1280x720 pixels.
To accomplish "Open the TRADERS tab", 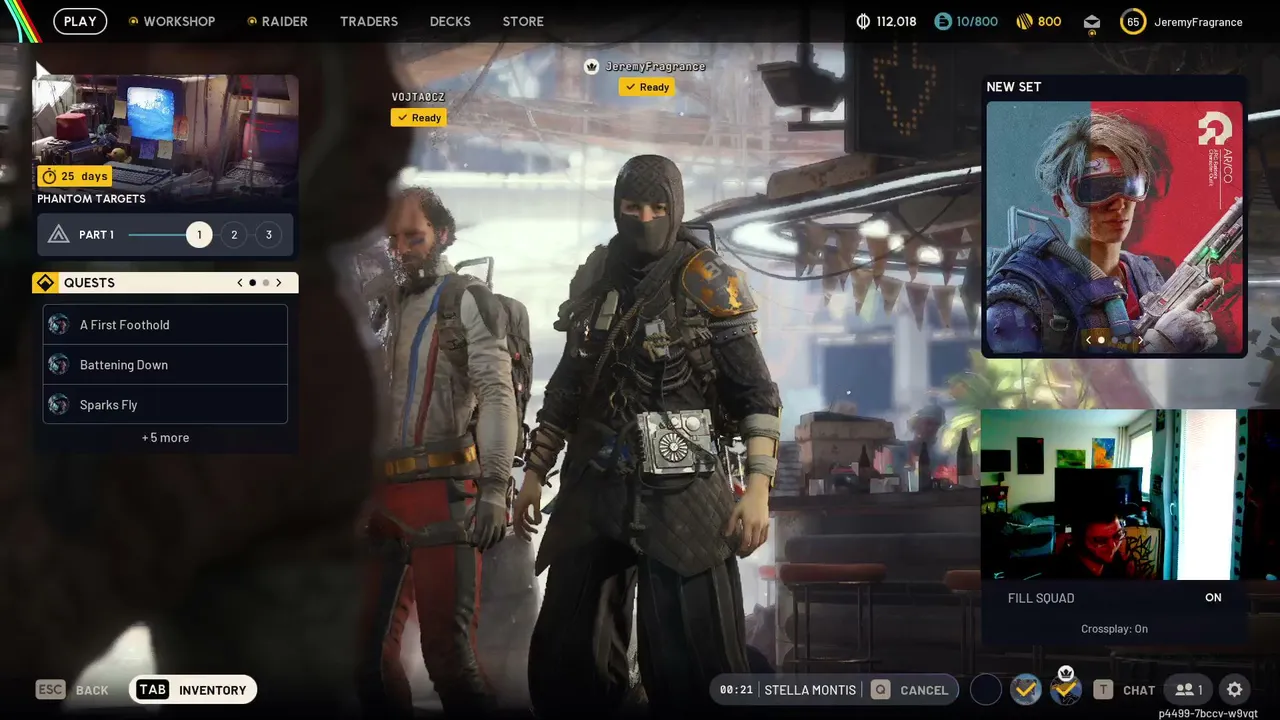I will 369,21.
